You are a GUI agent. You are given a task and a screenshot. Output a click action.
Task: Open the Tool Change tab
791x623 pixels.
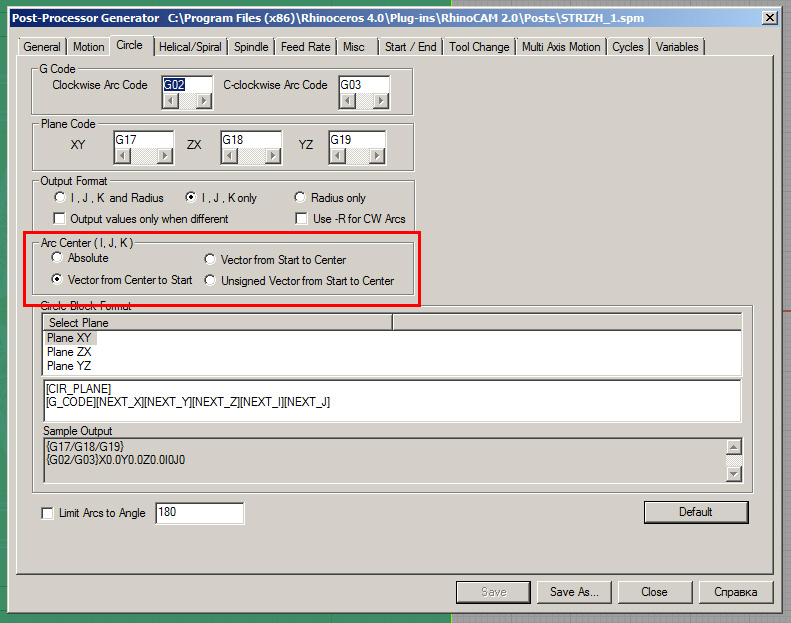click(x=479, y=47)
